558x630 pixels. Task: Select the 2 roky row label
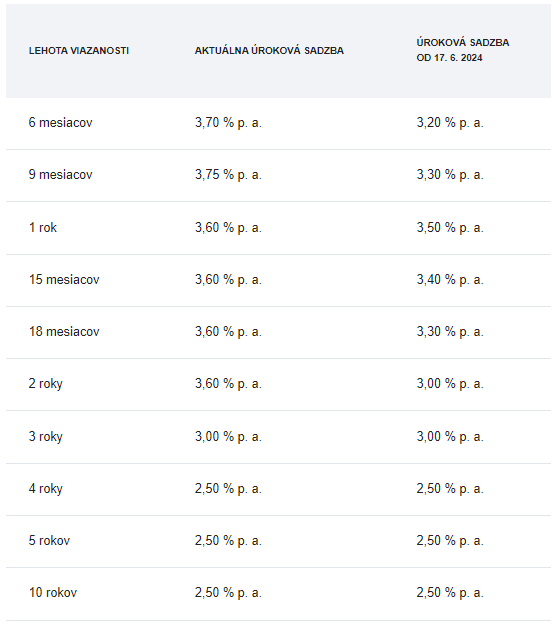click(45, 384)
